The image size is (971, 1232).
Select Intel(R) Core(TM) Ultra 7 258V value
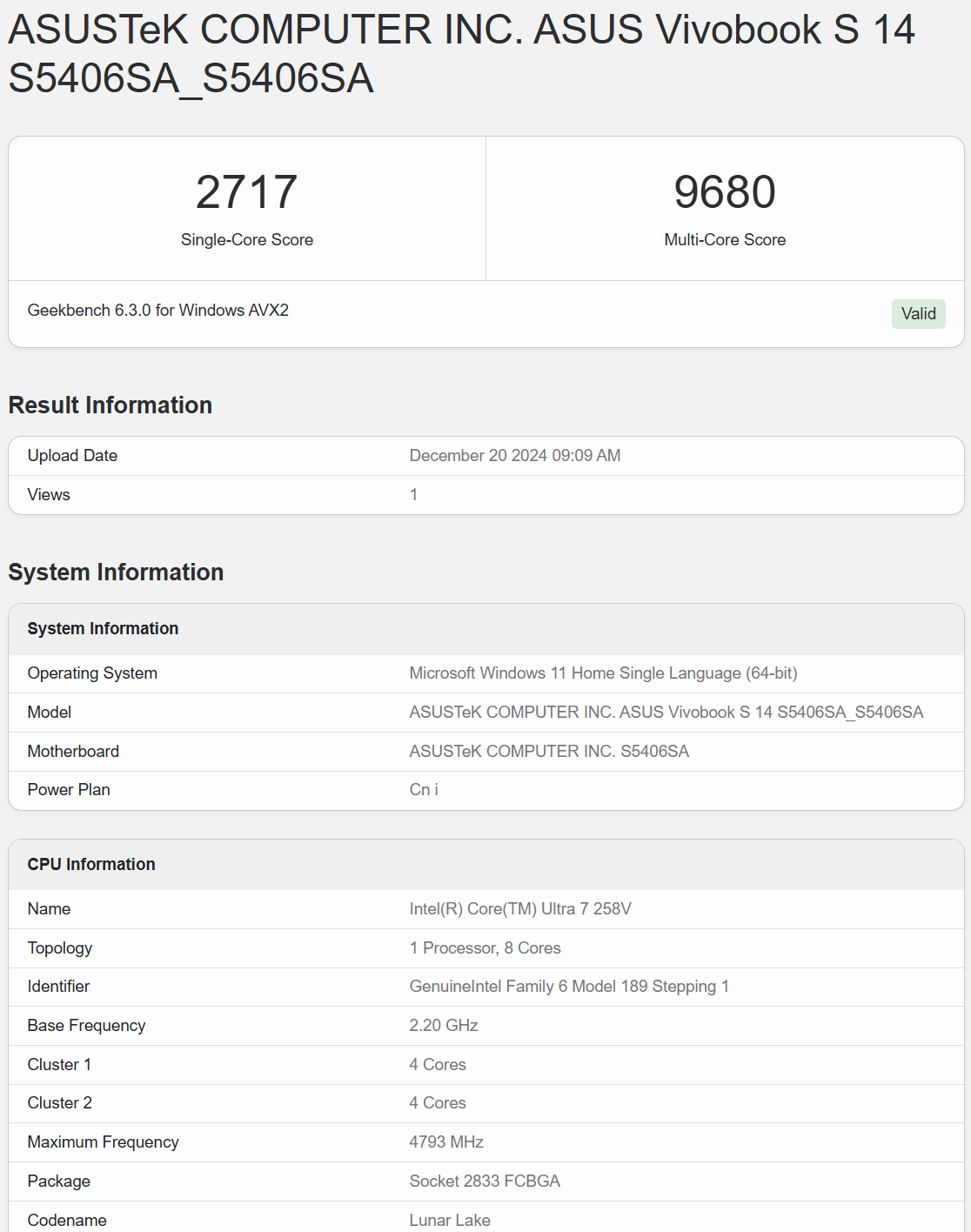pos(520,909)
